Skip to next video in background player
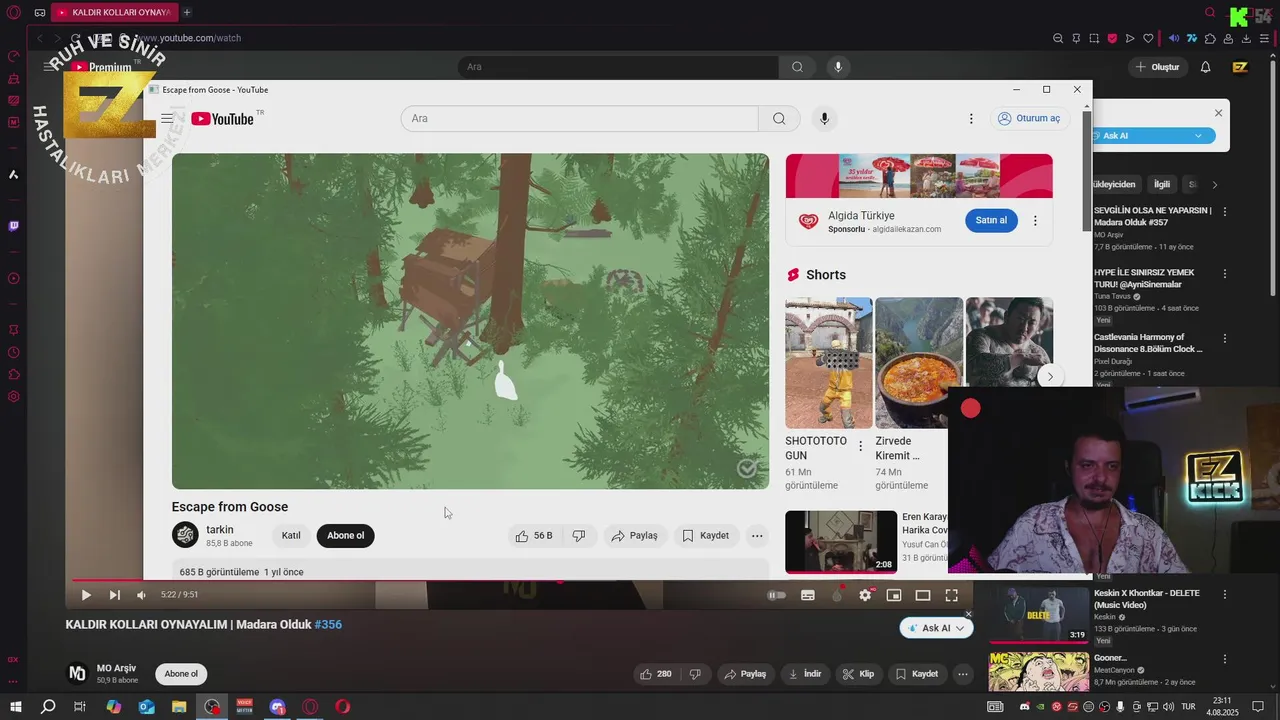The image size is (1280, 720). (x=114, y=595)
